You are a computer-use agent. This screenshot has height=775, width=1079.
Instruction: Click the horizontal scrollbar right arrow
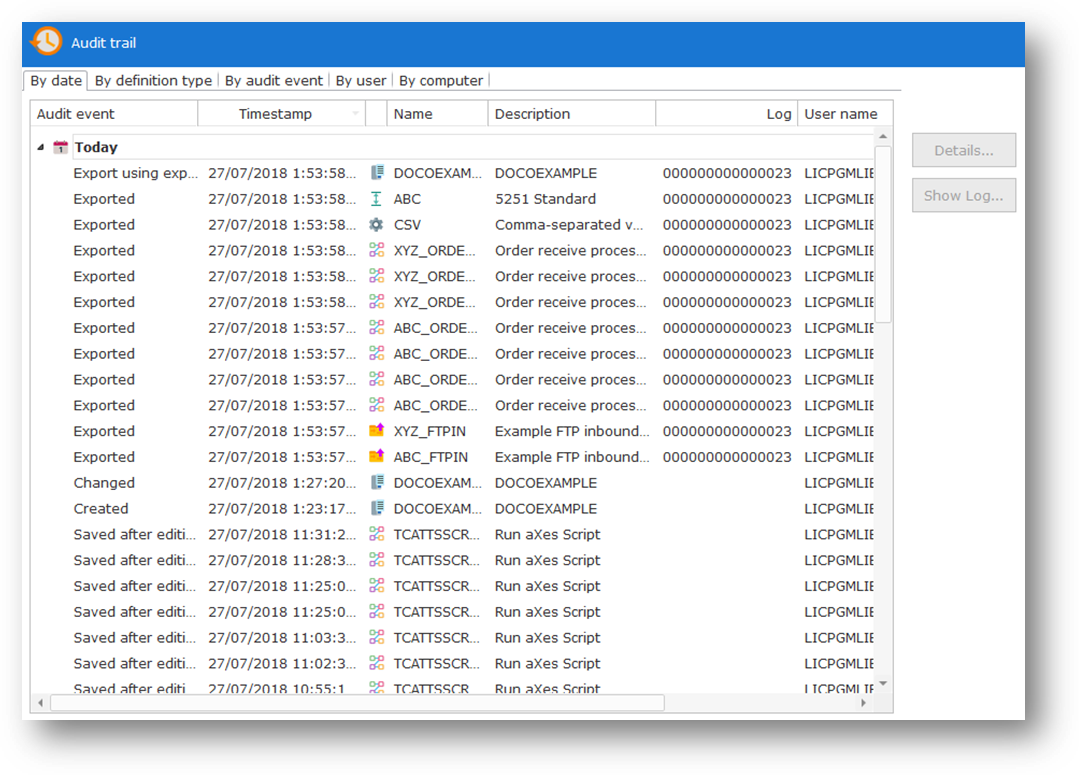863,703
